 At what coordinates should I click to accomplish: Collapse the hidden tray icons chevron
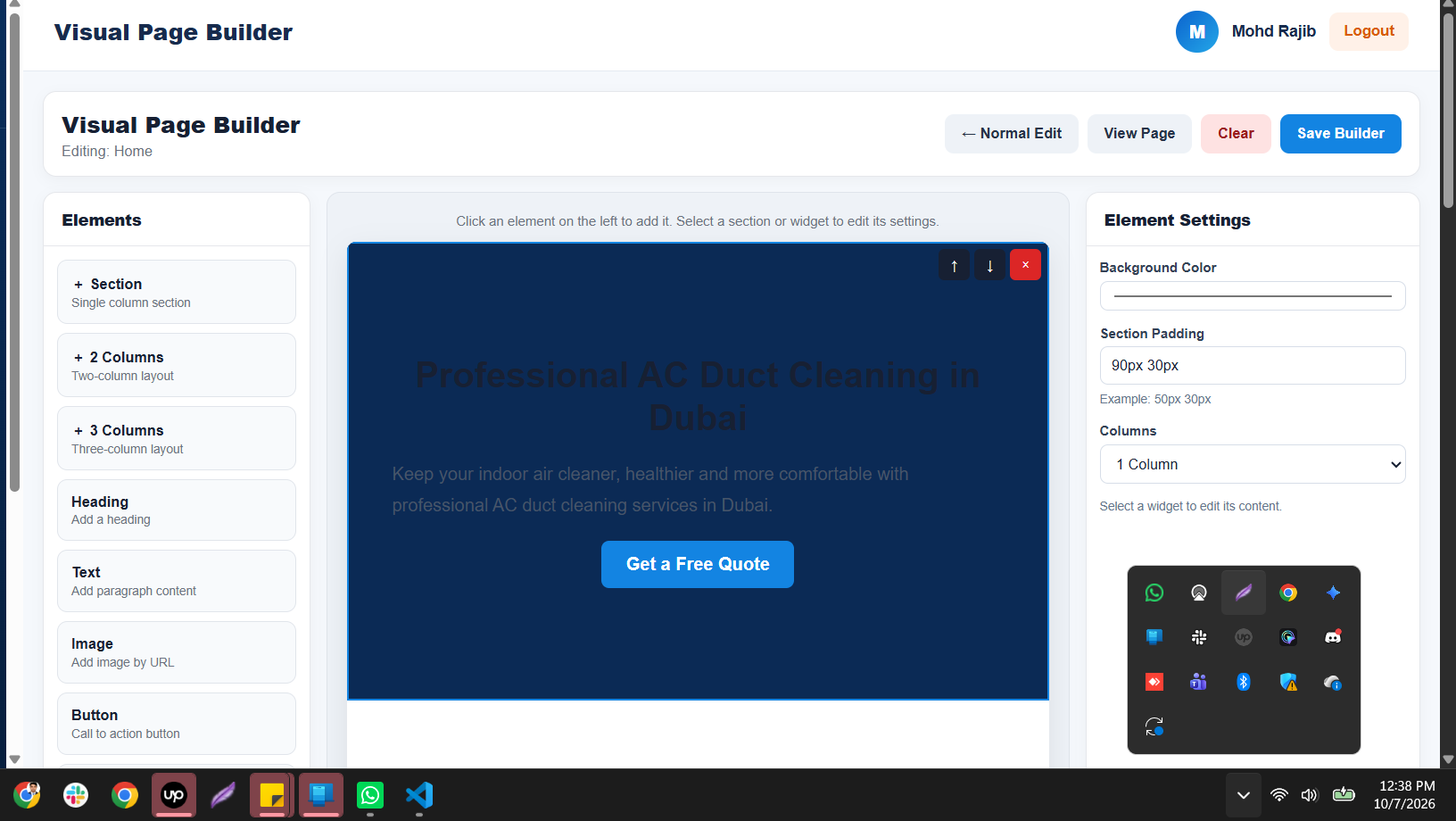point(1244,795)
